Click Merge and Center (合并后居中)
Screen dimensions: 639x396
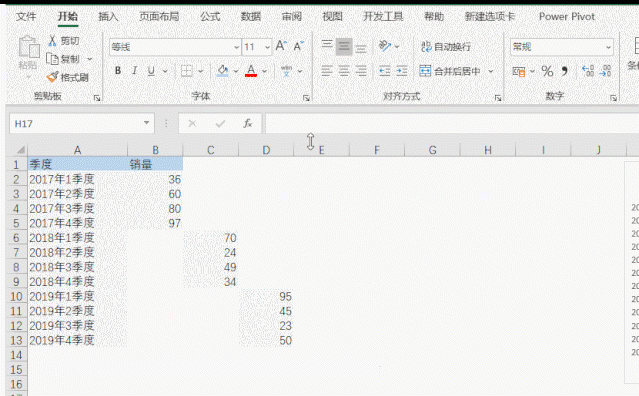[450, 71]
